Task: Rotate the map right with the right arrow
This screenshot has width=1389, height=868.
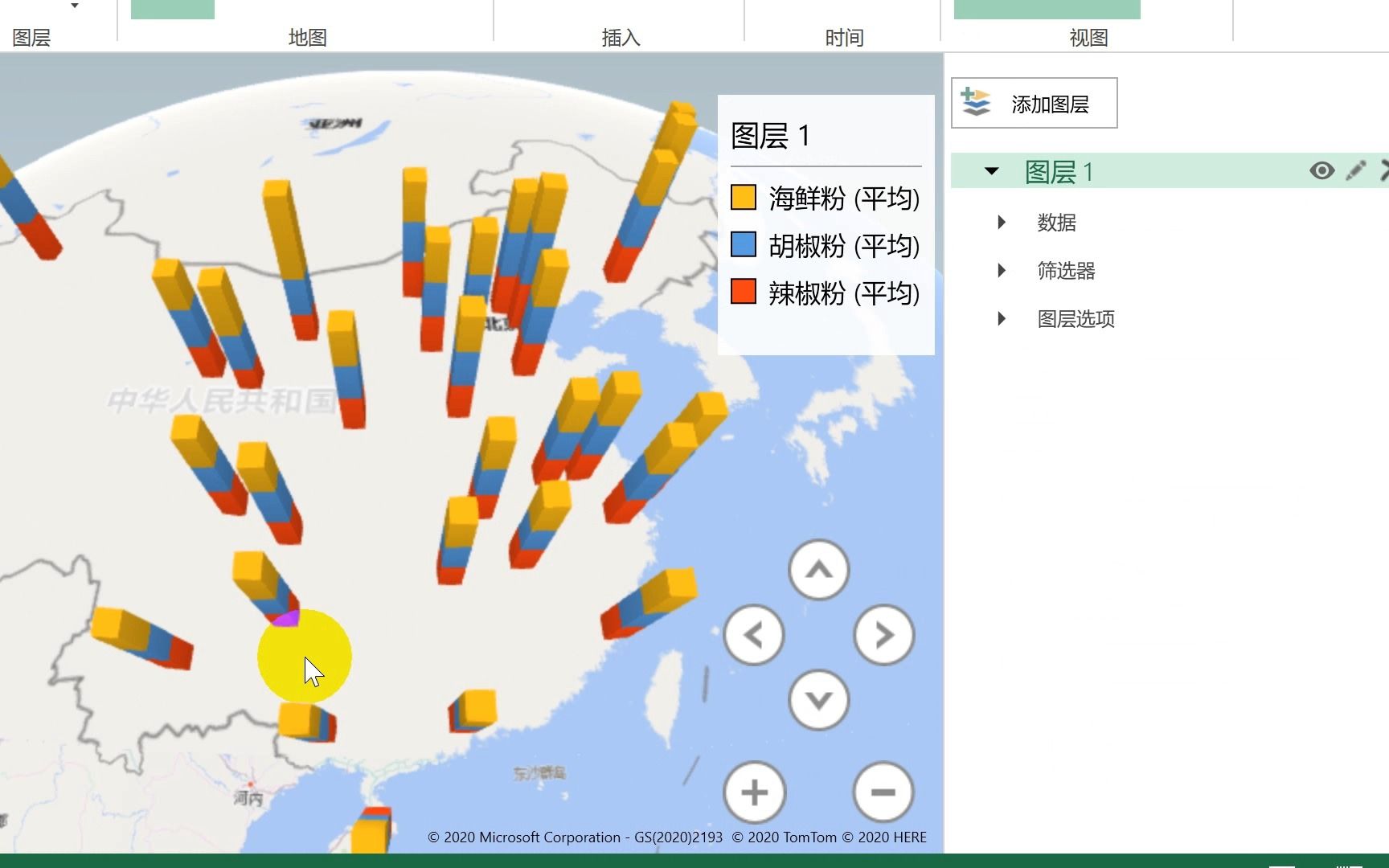Action: pyautogui.click(x=883, y=635)
